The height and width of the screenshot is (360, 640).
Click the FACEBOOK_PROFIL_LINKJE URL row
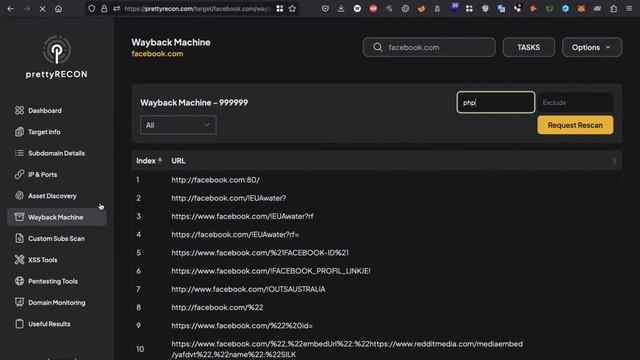point(271,271)
